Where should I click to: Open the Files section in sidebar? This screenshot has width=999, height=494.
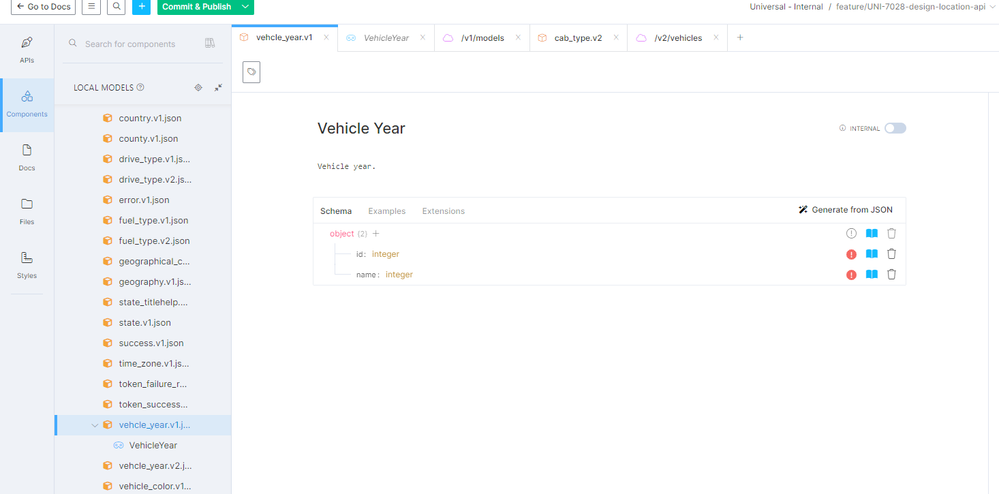pyautogui.click(x=27, y=210)
